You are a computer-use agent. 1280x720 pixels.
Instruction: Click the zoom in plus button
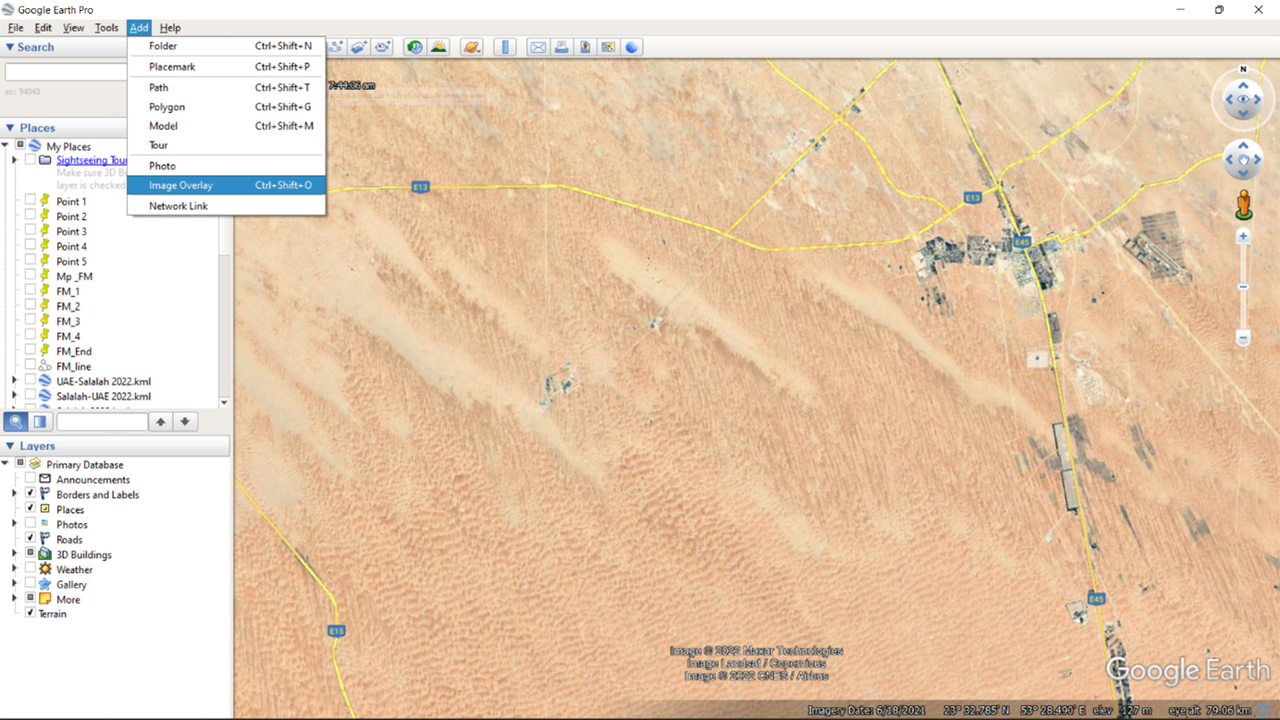1243,237
